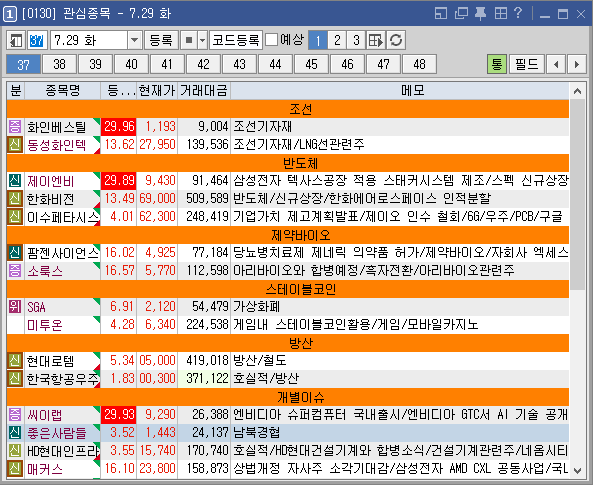
Task: Click the 신 badge icon beside 제이엔비
Action: click(15, 180)
